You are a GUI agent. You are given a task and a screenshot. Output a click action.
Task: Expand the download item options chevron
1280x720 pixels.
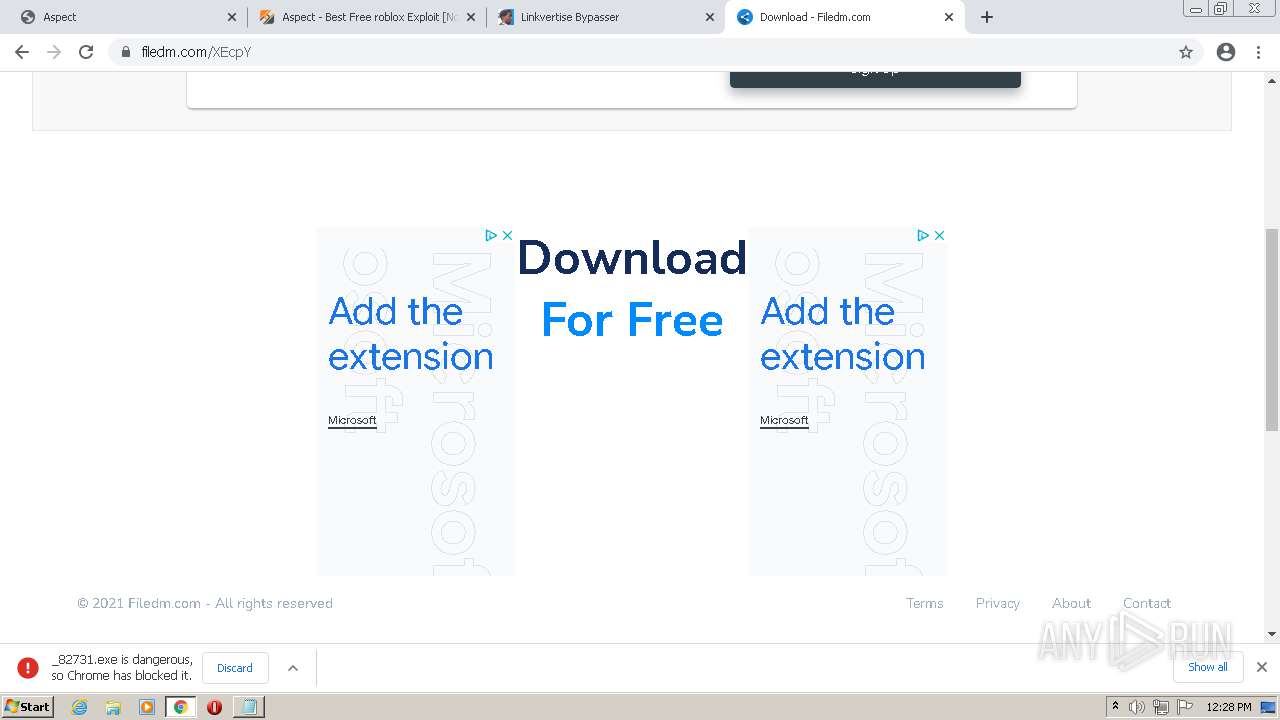(x=293, y=668)
